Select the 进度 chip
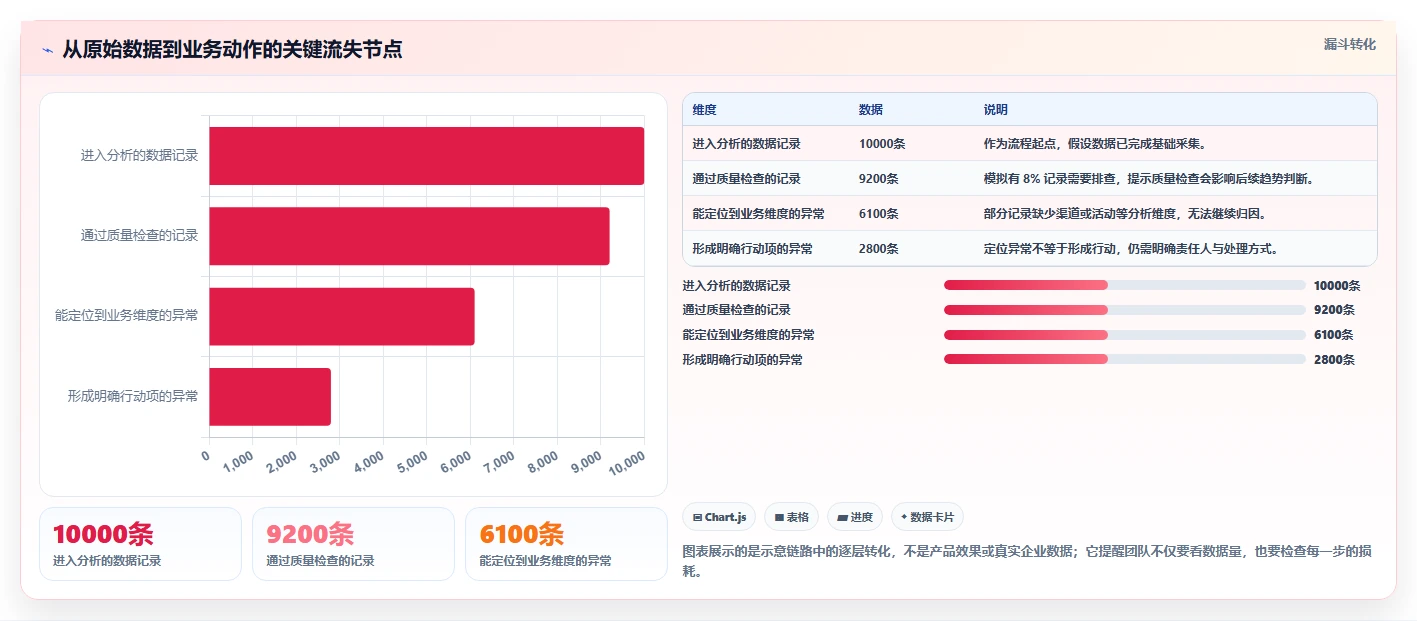Image resolution: width=1417 pixels, height=621 pixels. (x=855, y=517)
